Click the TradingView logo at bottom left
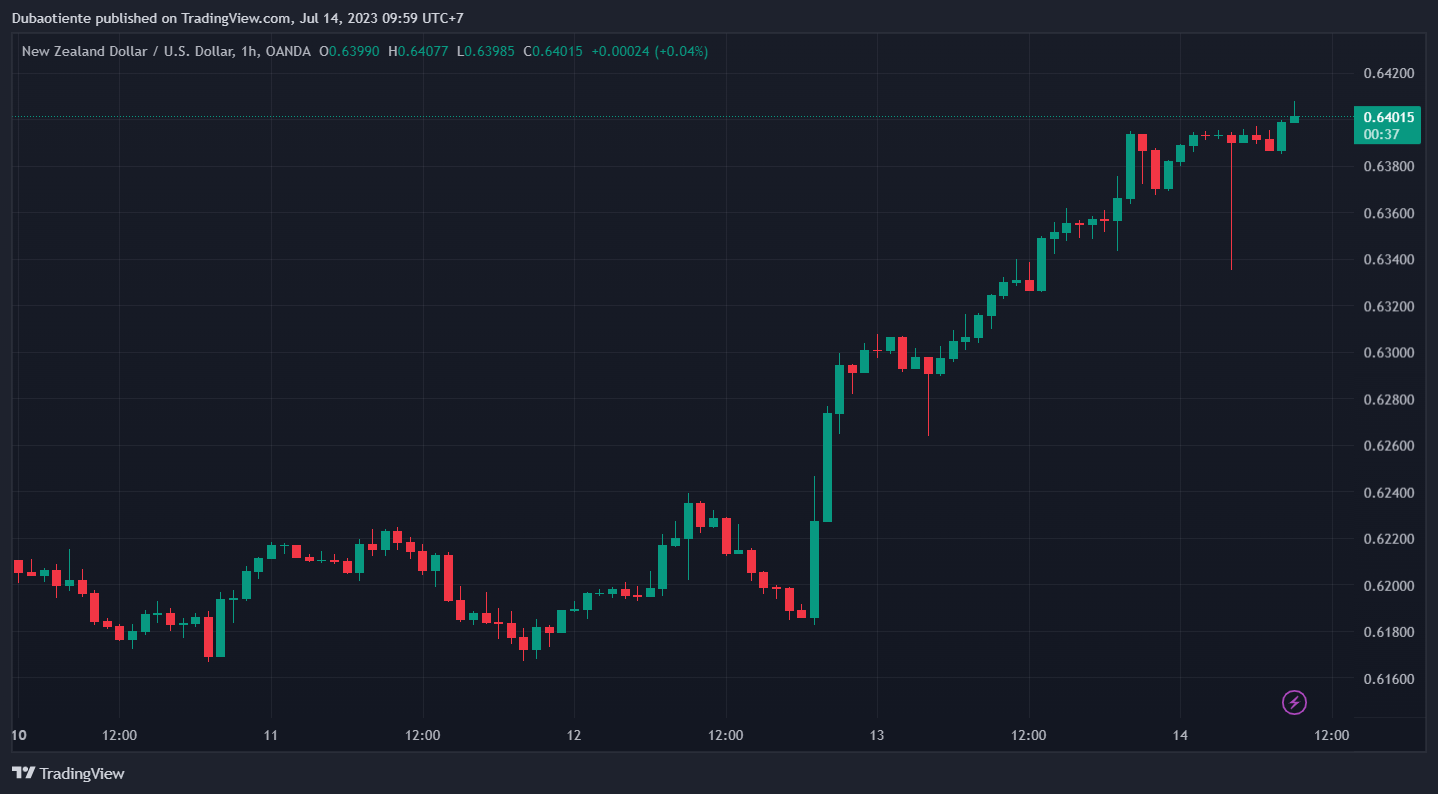The width and height of the screenshot is (1438, 794). (x=68, y=773)
